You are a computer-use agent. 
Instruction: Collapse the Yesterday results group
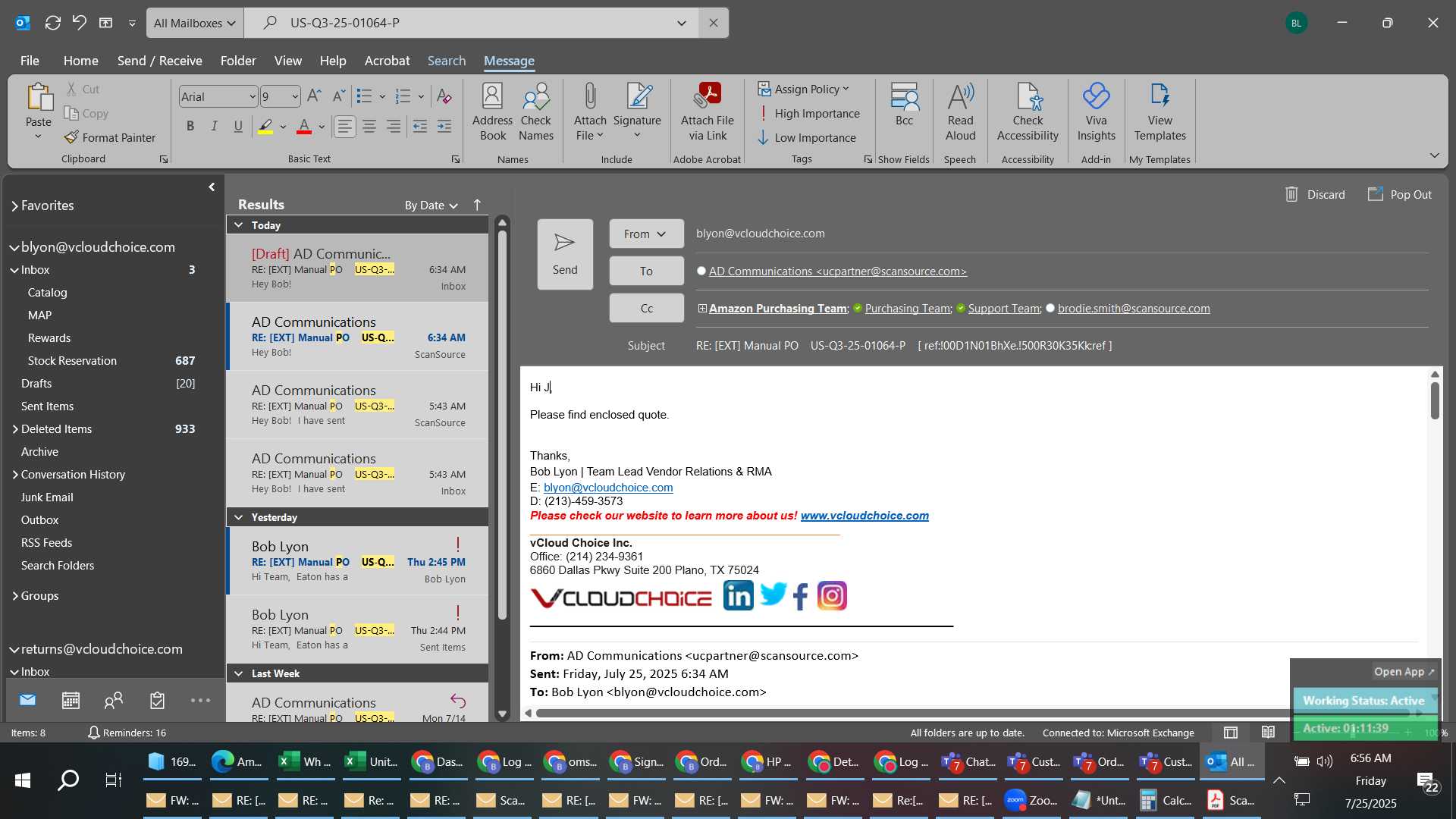coord(238,517)
